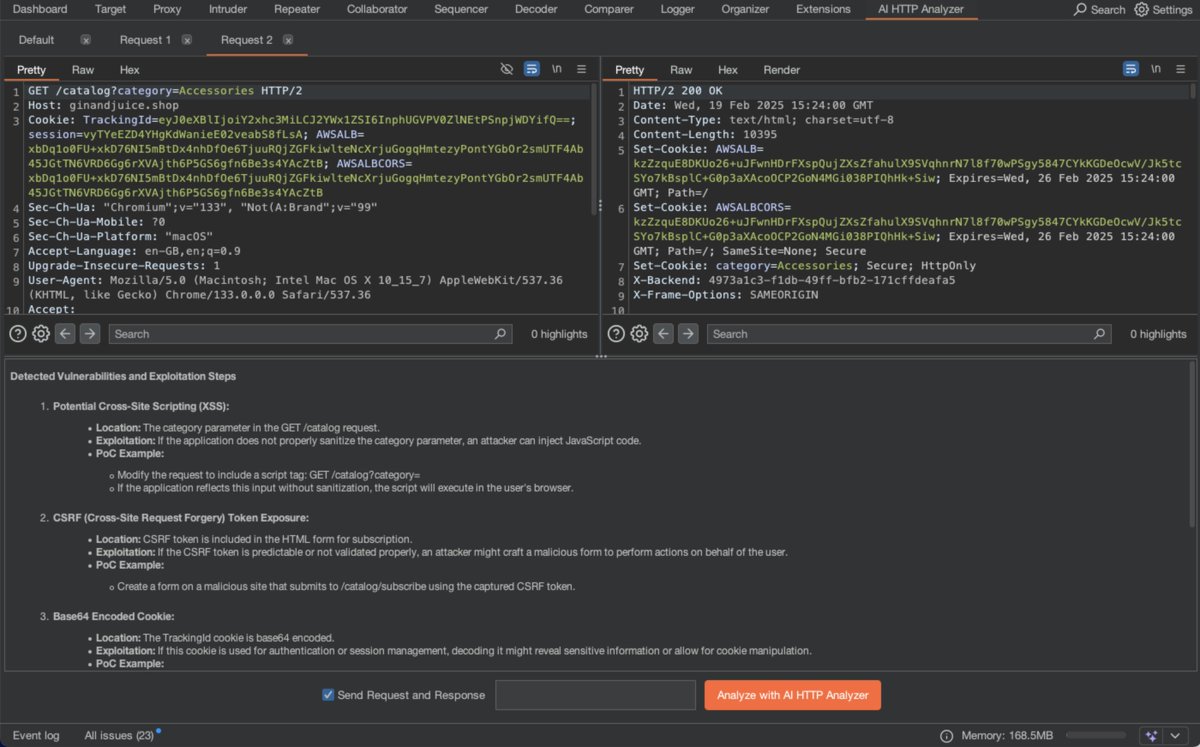
Task: Open response pane hamburger options menu
Action: (1180, 69)
